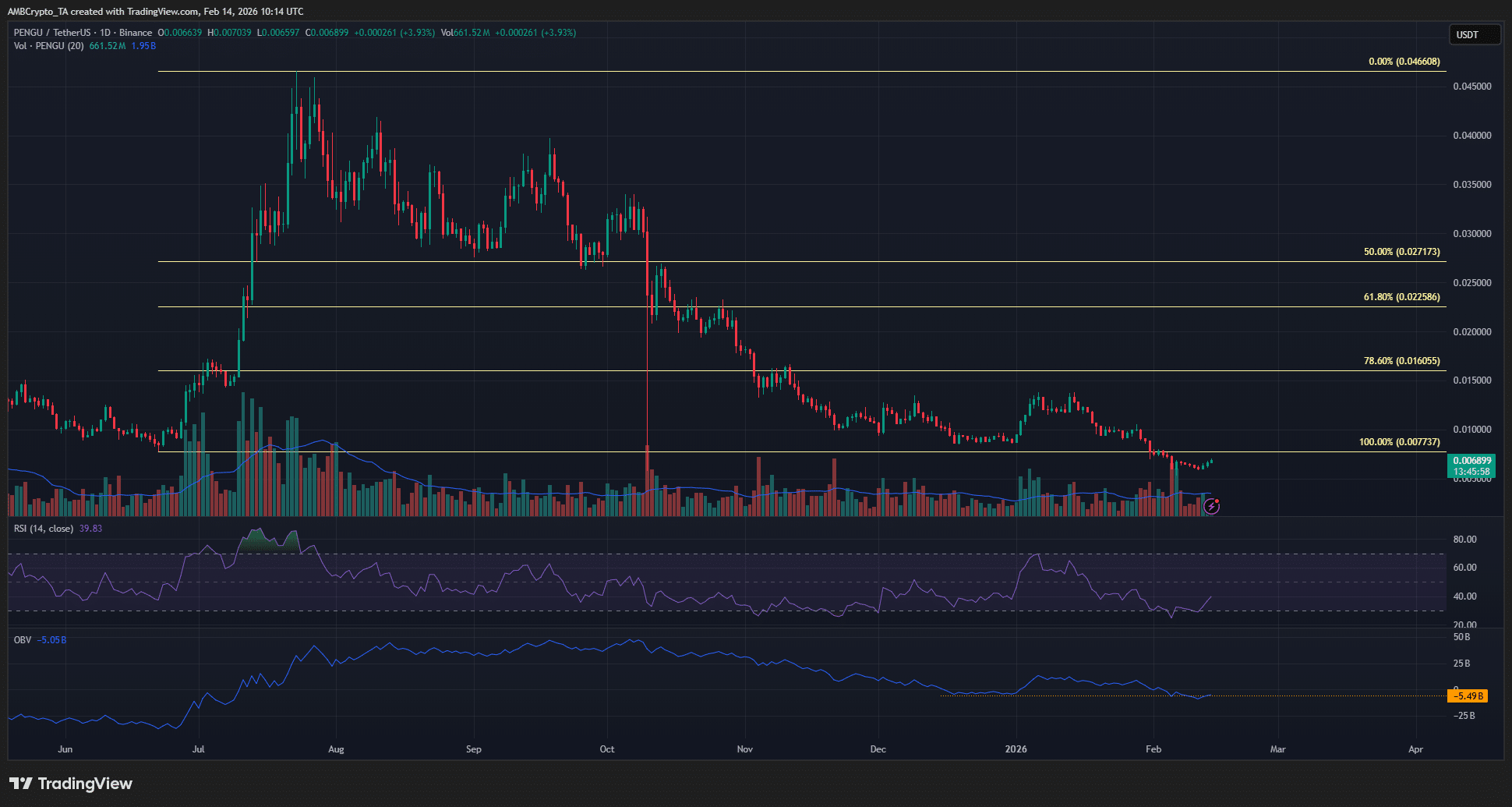Viewport: 1512px width, 807px height.
Task: Click the Vol 661.52M value in the top legend
Action: tap(465, 33)
